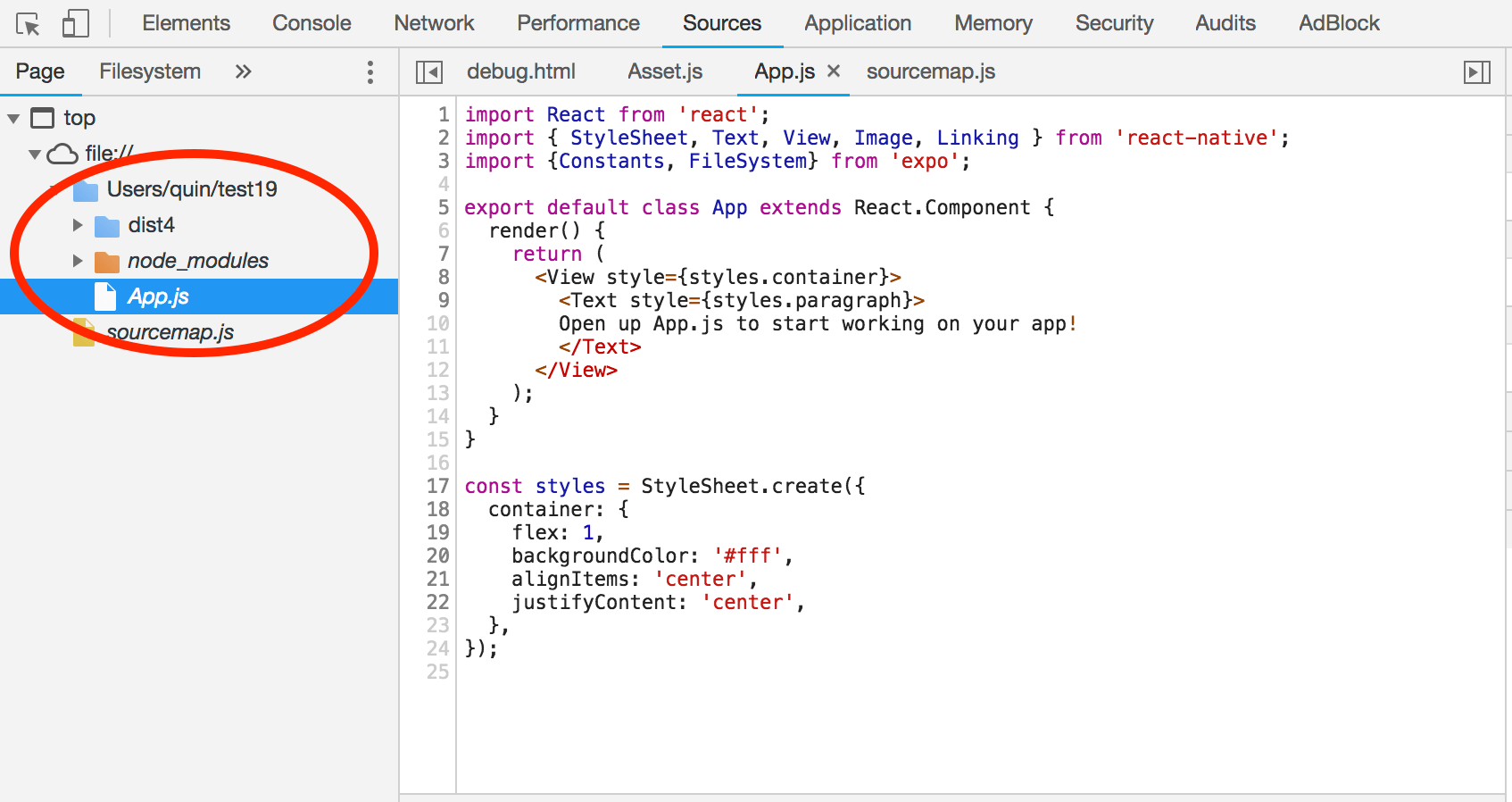The width and height of the screenshot is (1512, 802).
Task: Open the debug.html editor tab
Action: click(520, 71)
